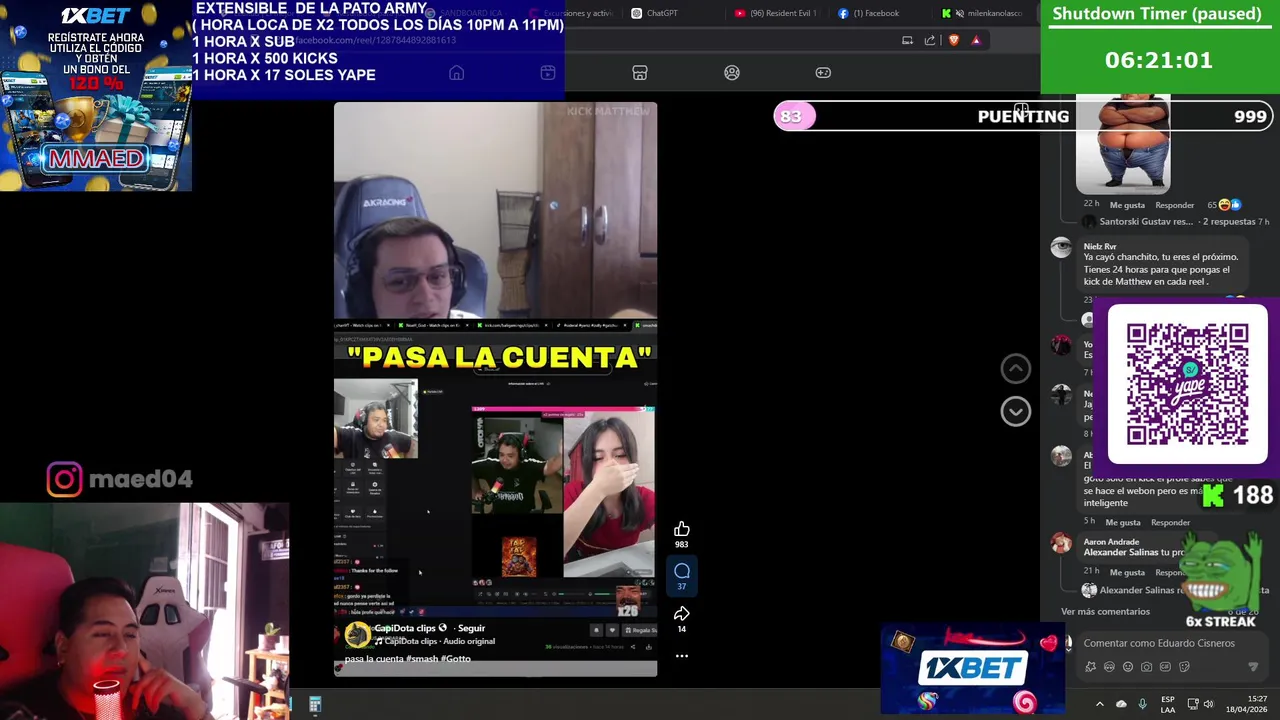Click Responder under 5 h comment
Screen dimensions: 1280x720
pos(1170,522)
